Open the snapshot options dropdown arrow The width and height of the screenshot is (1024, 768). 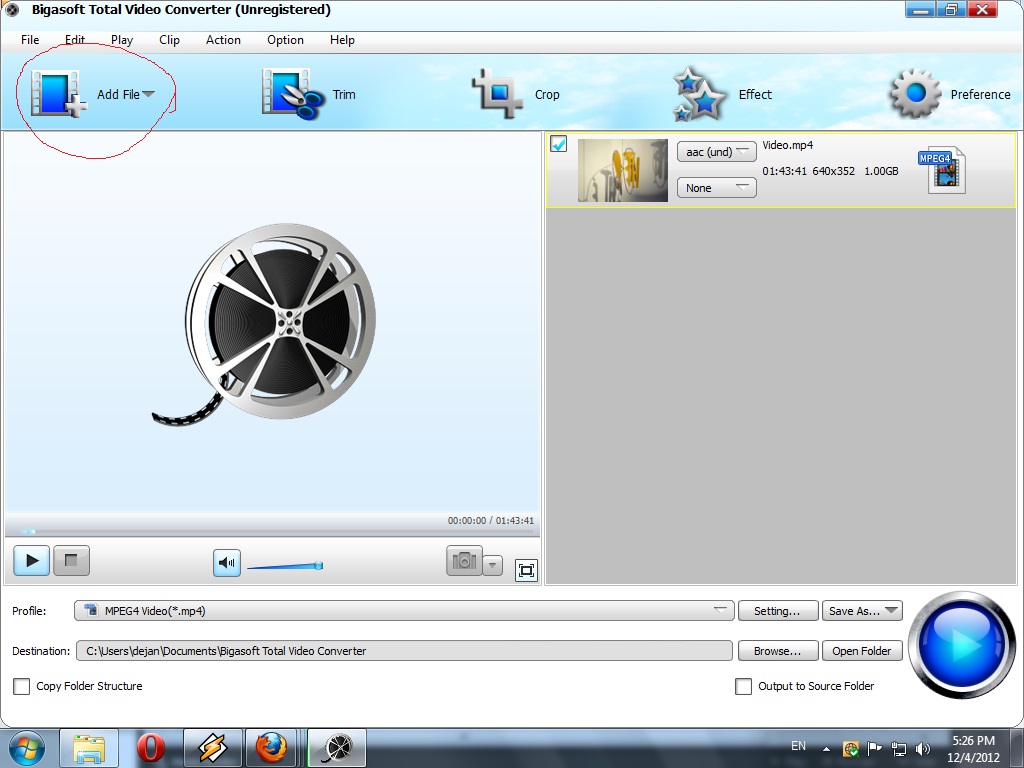pos(493,565)
